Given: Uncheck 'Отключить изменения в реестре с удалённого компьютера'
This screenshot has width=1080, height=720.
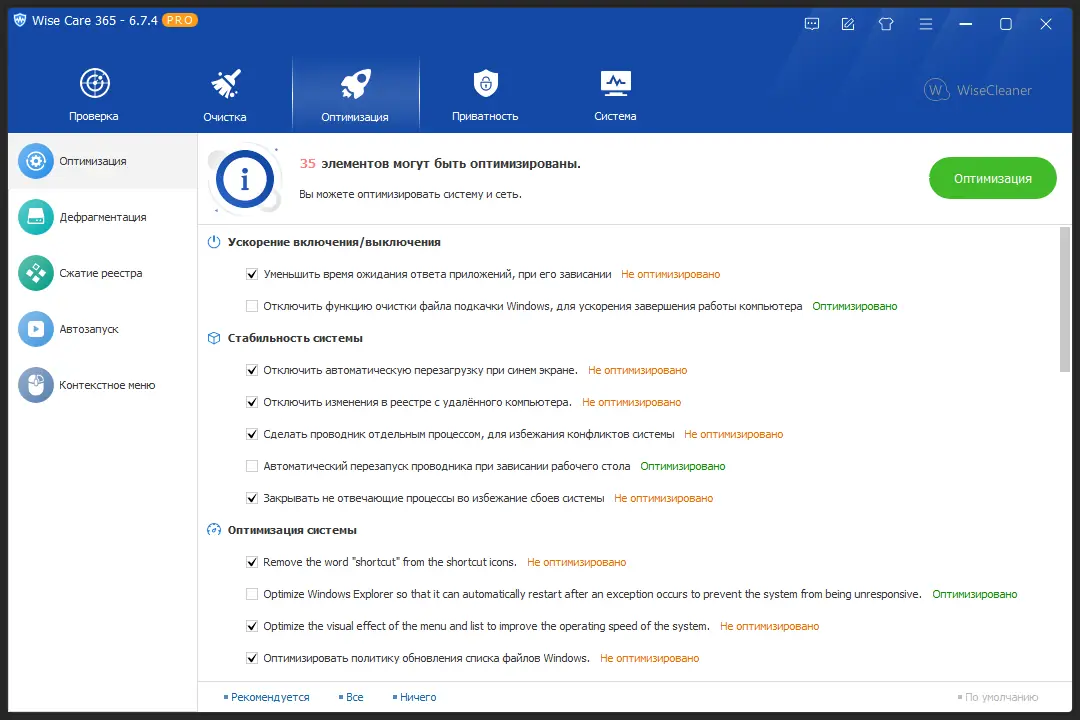Looking at the screenshot, I should coord(252,402).
